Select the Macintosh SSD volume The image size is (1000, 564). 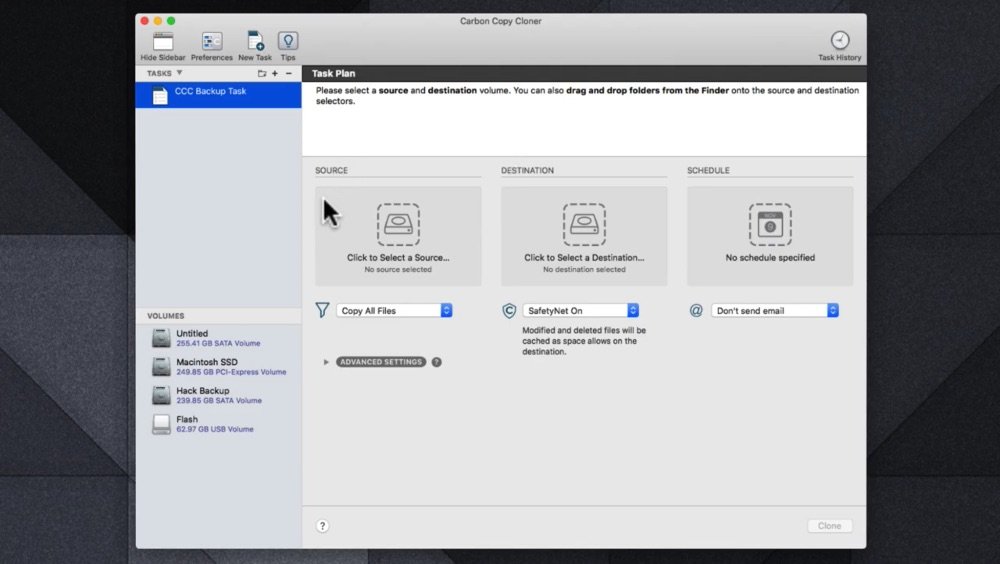tap(218, 367)
